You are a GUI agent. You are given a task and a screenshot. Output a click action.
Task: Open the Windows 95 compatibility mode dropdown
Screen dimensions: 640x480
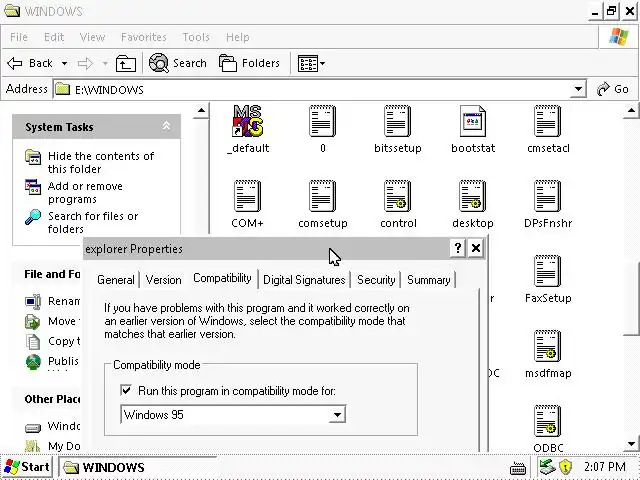337,415
